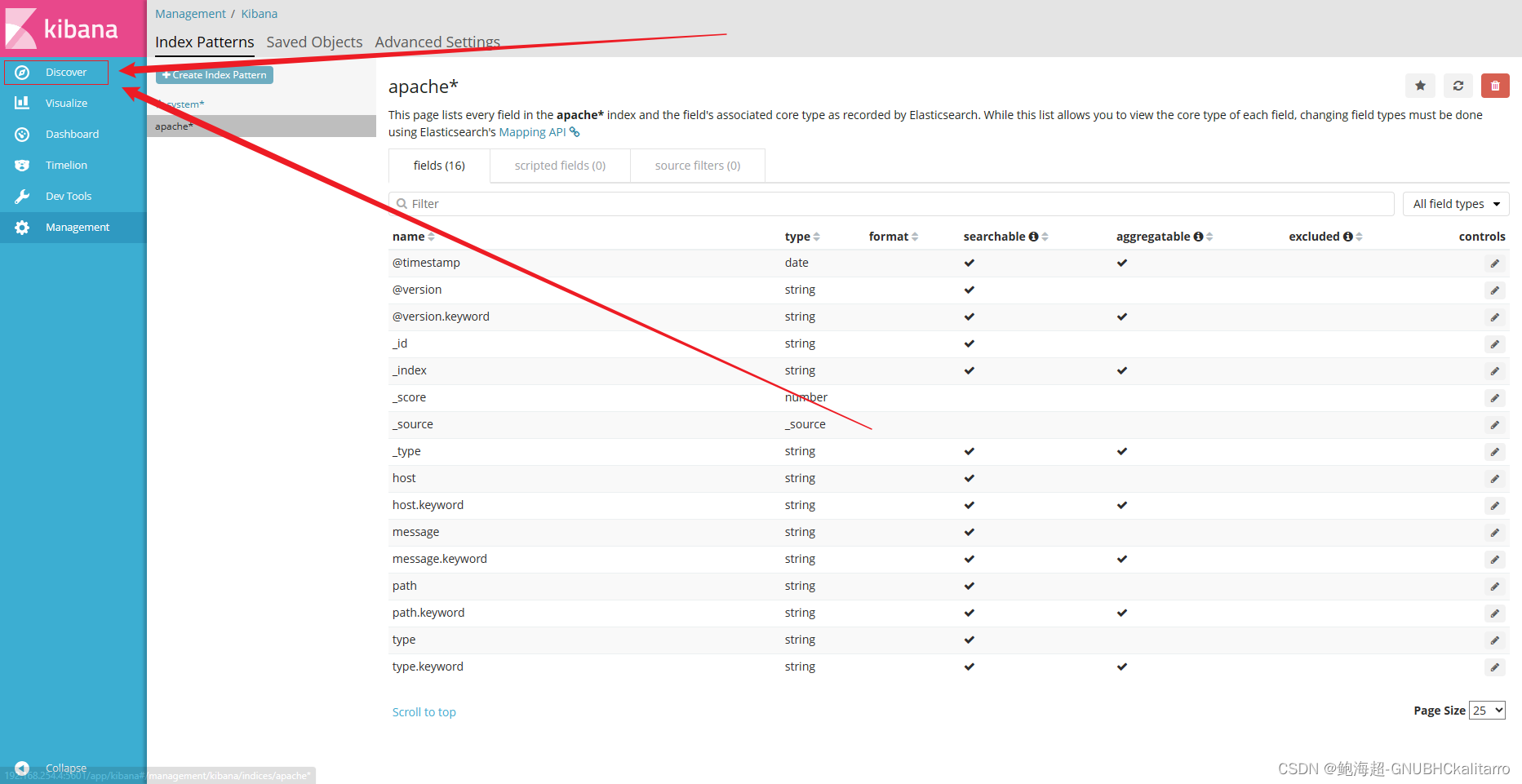Edit the @version.keyword field
The height and width of the screenshot is (784, 1522).
click(x=1495, y=317)
